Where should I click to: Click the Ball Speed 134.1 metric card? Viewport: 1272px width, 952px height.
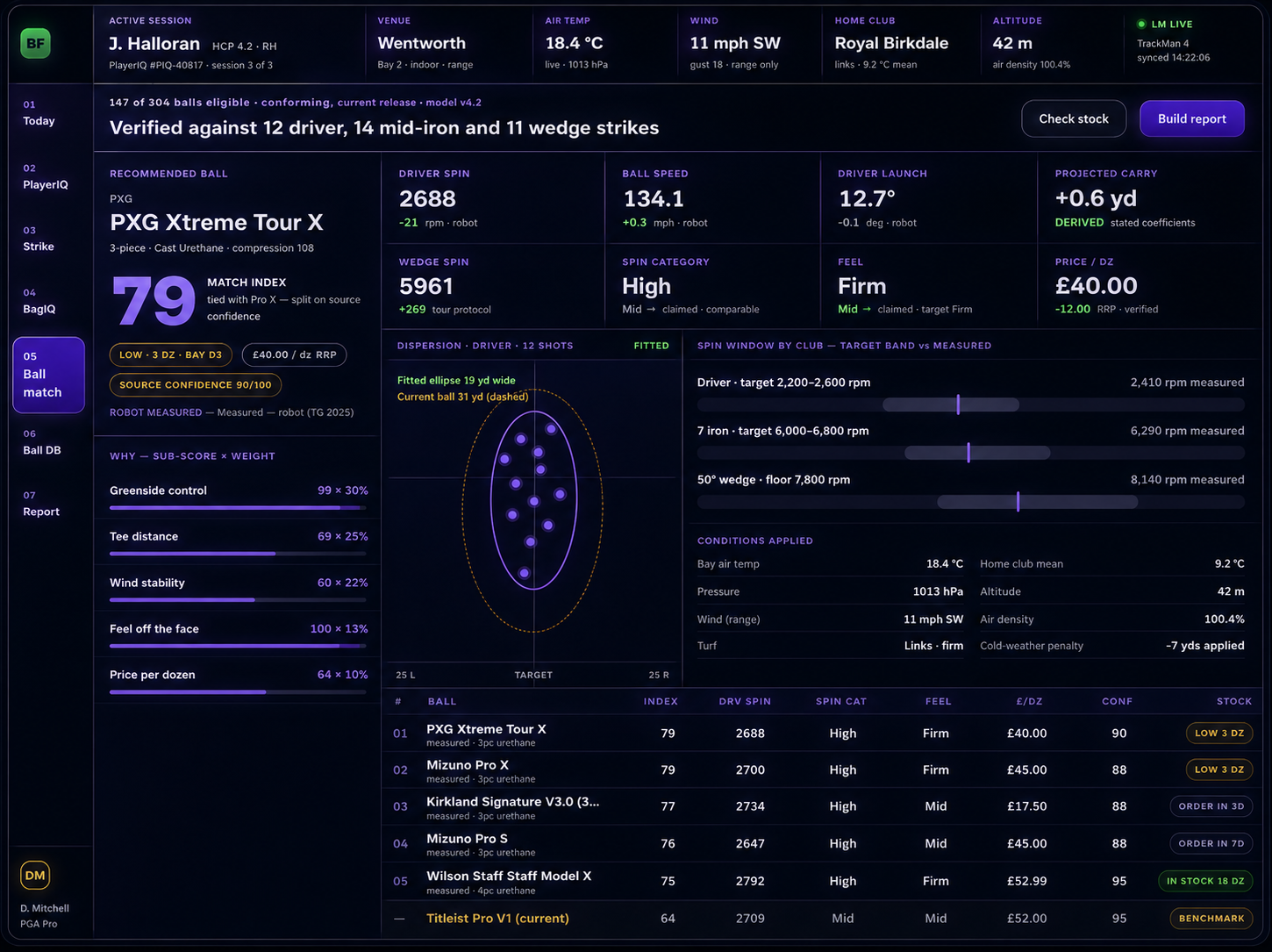[712, 199]
